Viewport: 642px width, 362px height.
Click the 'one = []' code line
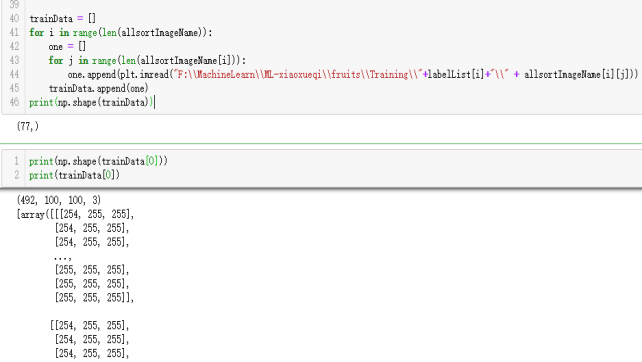pos(67,47)
